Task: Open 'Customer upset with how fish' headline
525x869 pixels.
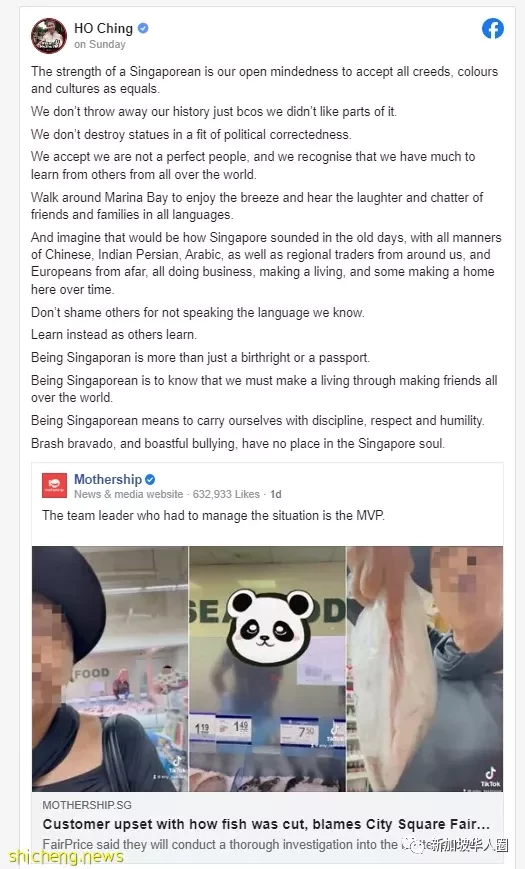Action: pyautogui.click(x=266, y=824)
